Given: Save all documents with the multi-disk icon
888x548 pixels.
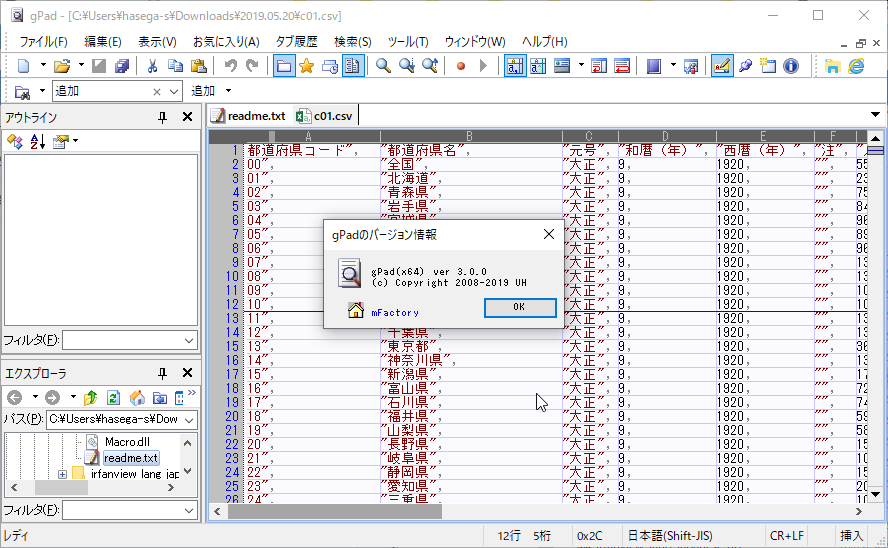Looking at the screenshot, I should pyautogui.click(x=122, y=66).
